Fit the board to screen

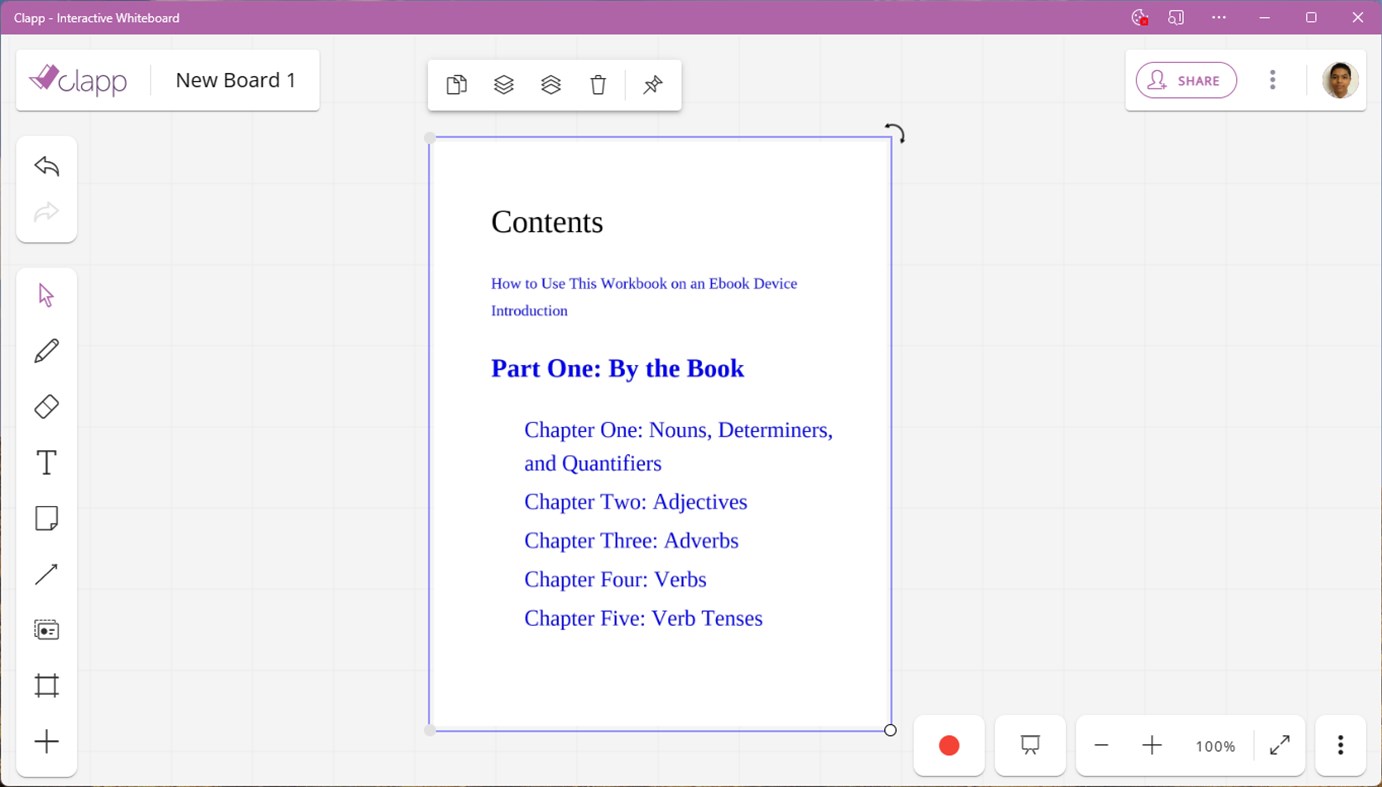click(1279, 745)
